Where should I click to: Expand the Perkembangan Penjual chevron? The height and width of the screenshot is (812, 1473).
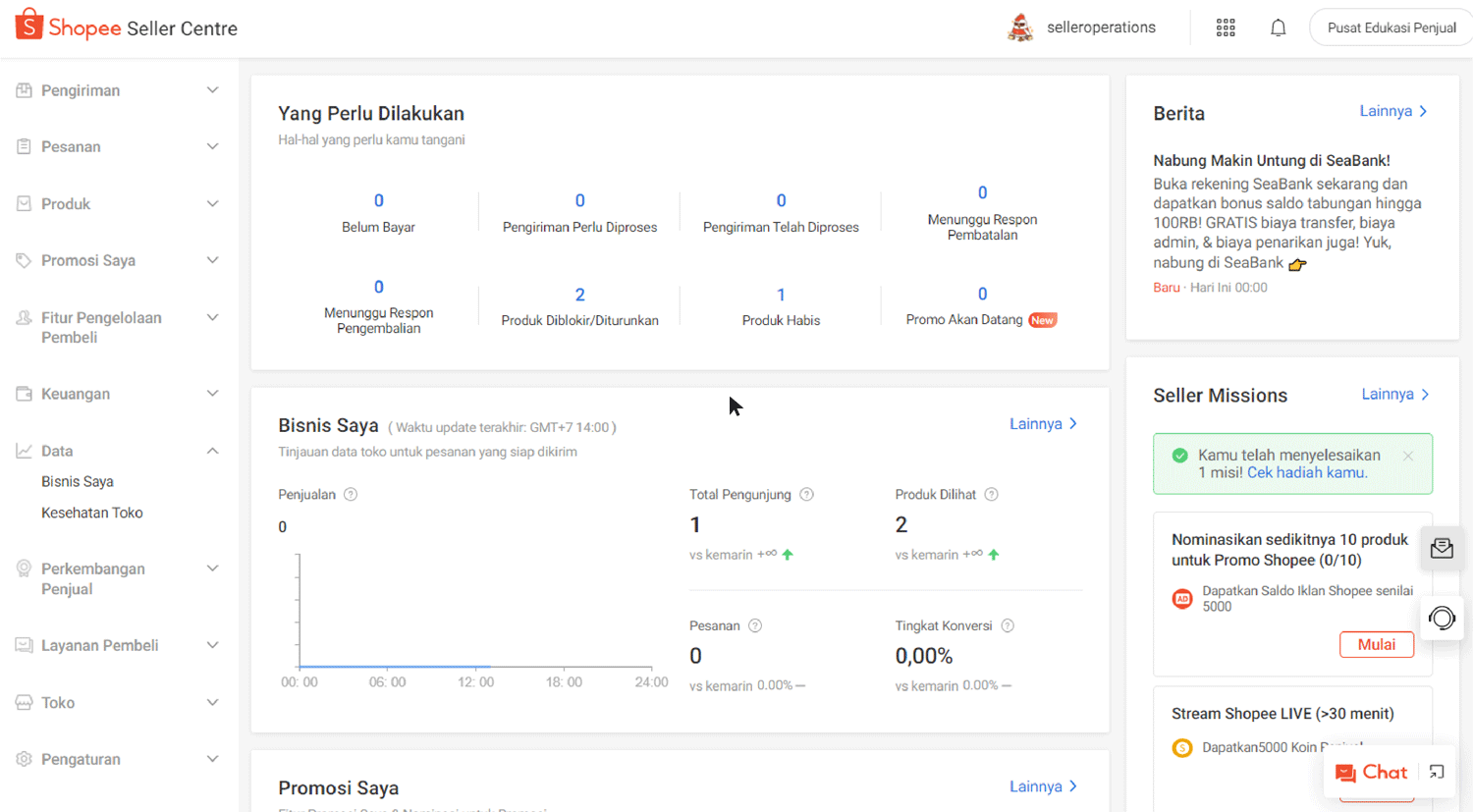212,568
